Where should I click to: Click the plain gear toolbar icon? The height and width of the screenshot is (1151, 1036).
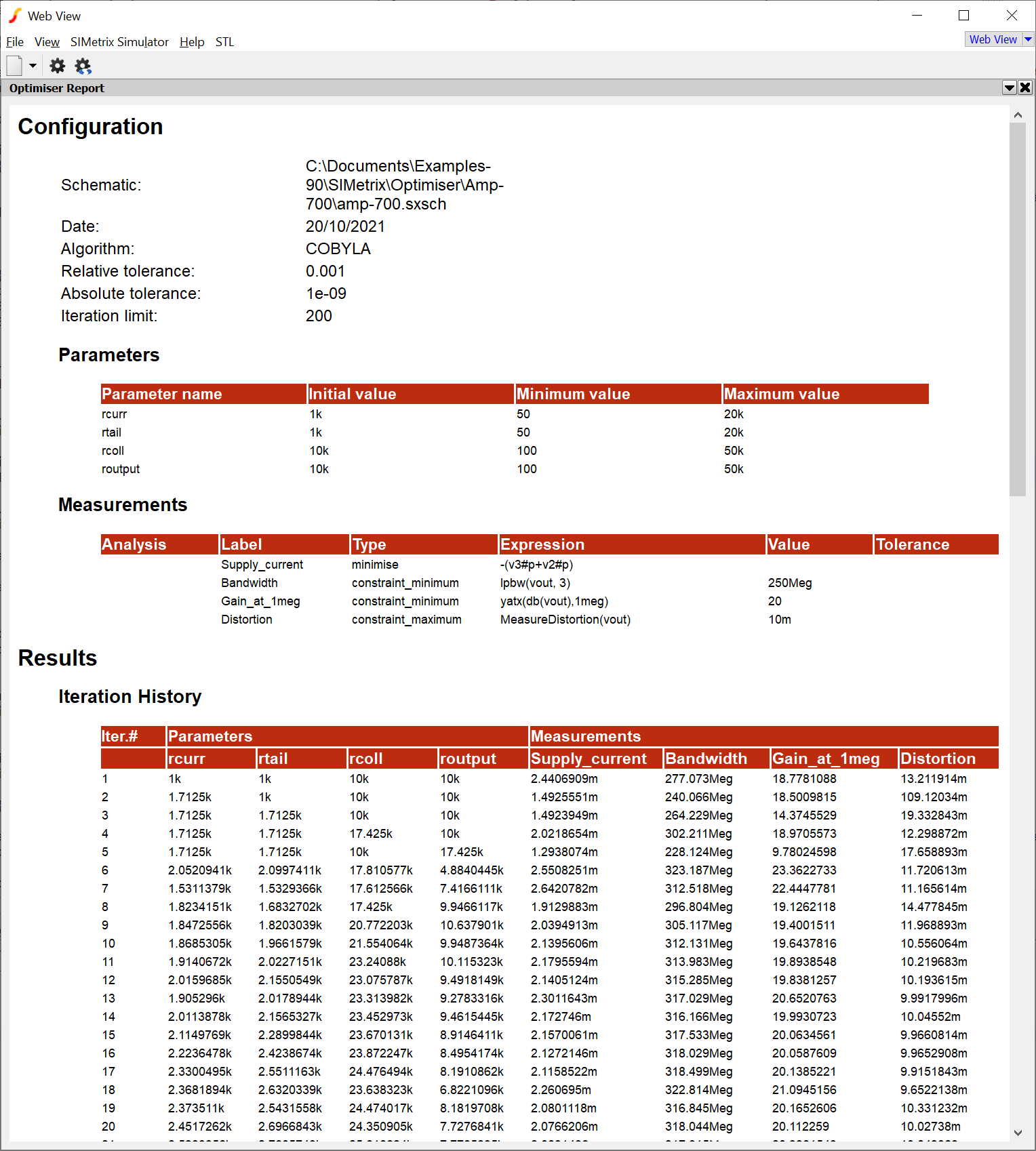[x=58, y=66]
